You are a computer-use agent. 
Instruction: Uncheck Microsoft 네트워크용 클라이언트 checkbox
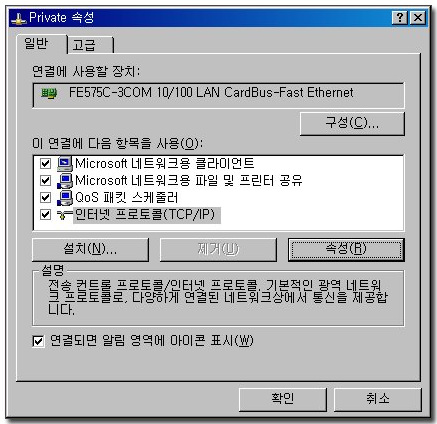[45, 164]
